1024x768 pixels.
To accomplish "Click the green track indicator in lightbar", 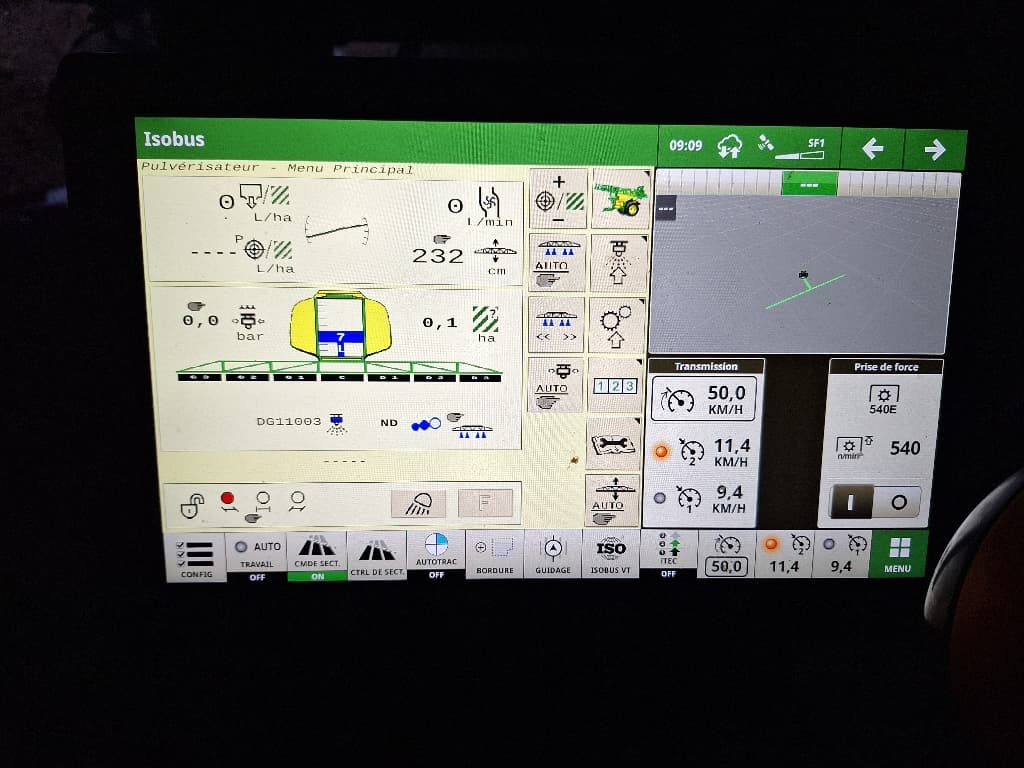I will (809, 184).
